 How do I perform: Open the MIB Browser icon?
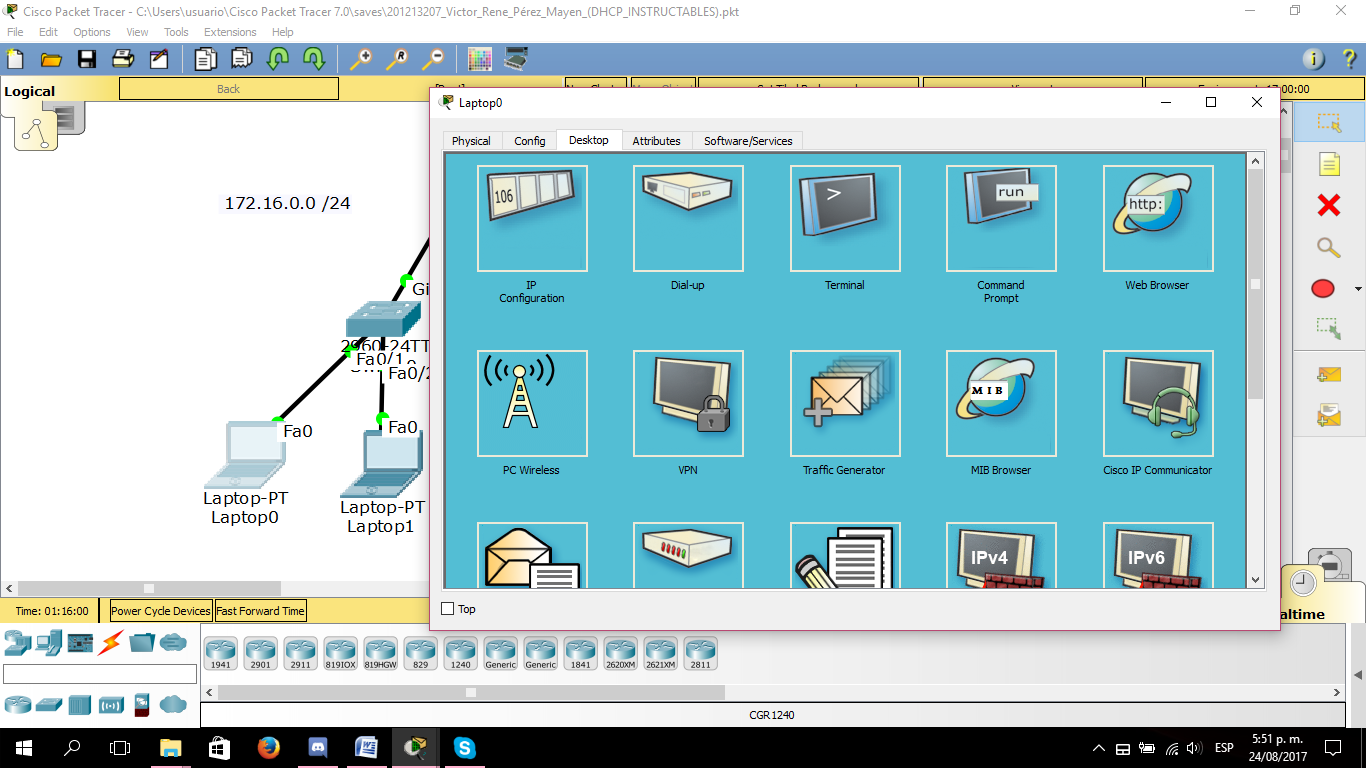1001,403
